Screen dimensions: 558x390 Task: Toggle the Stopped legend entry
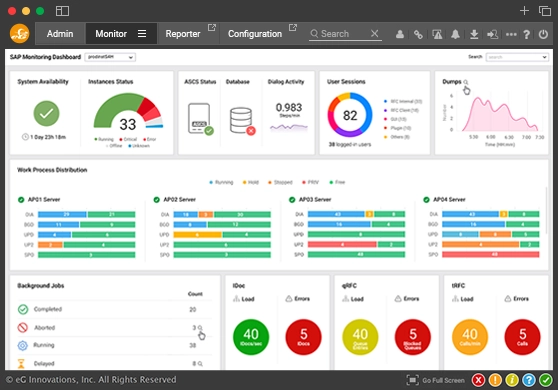pyautogui.click(x=280, y=182)
